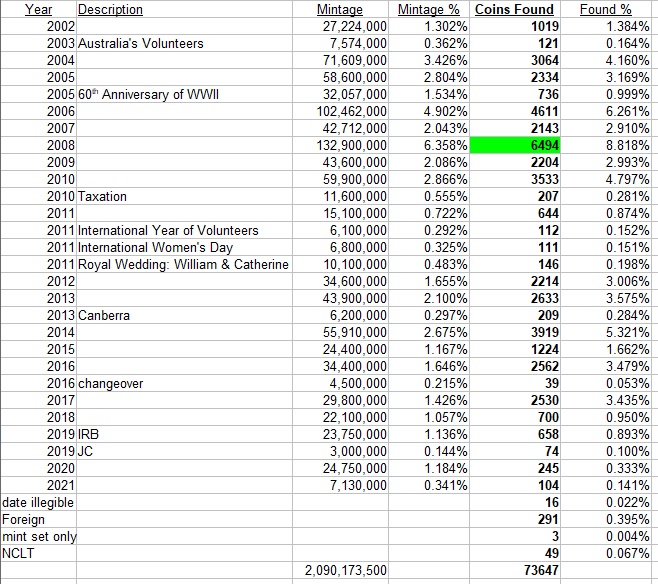Click the green highlighted cell 6494
The width and height of the screenshot is (658, 584).
coord(514,145)
